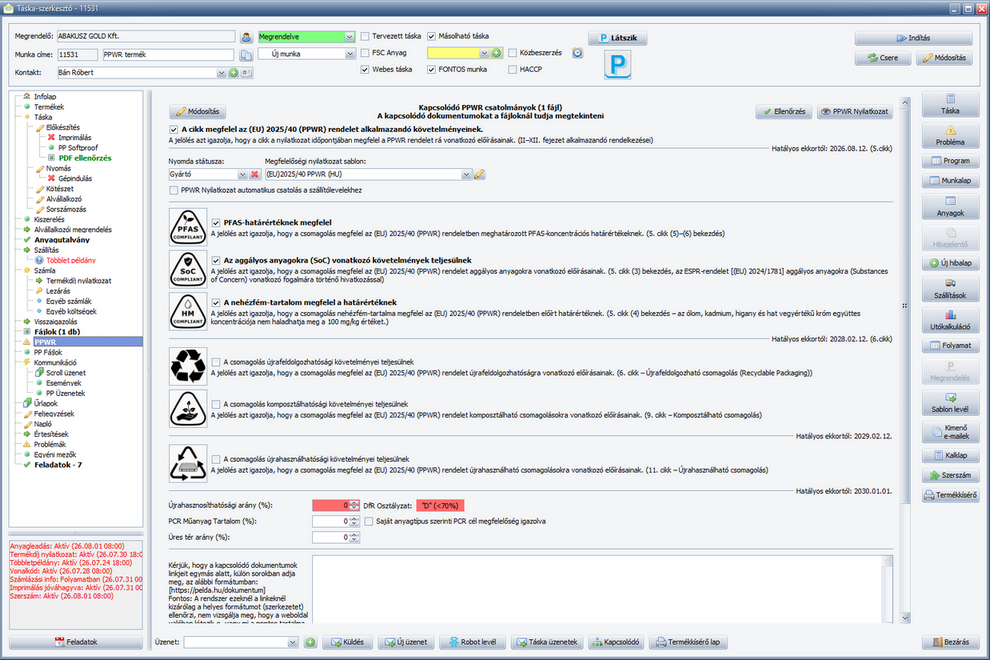Screen dimensions: 990x660
Task: Click the large blue P logo icon
Action: pos(617,65)
